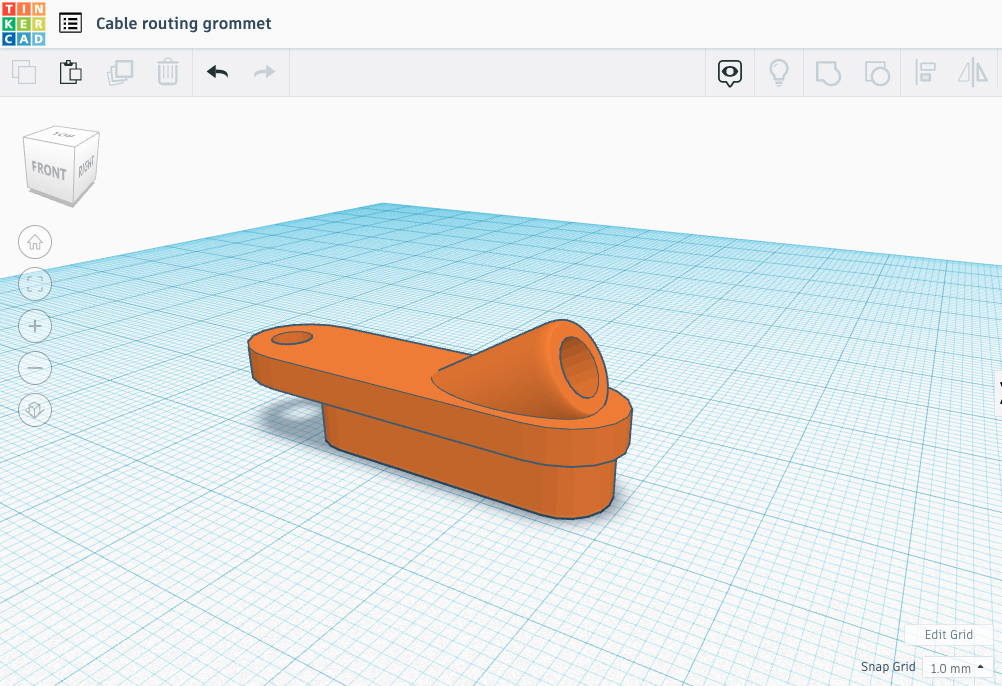Open the Edit Grid settings

click(x=948, y=635)
